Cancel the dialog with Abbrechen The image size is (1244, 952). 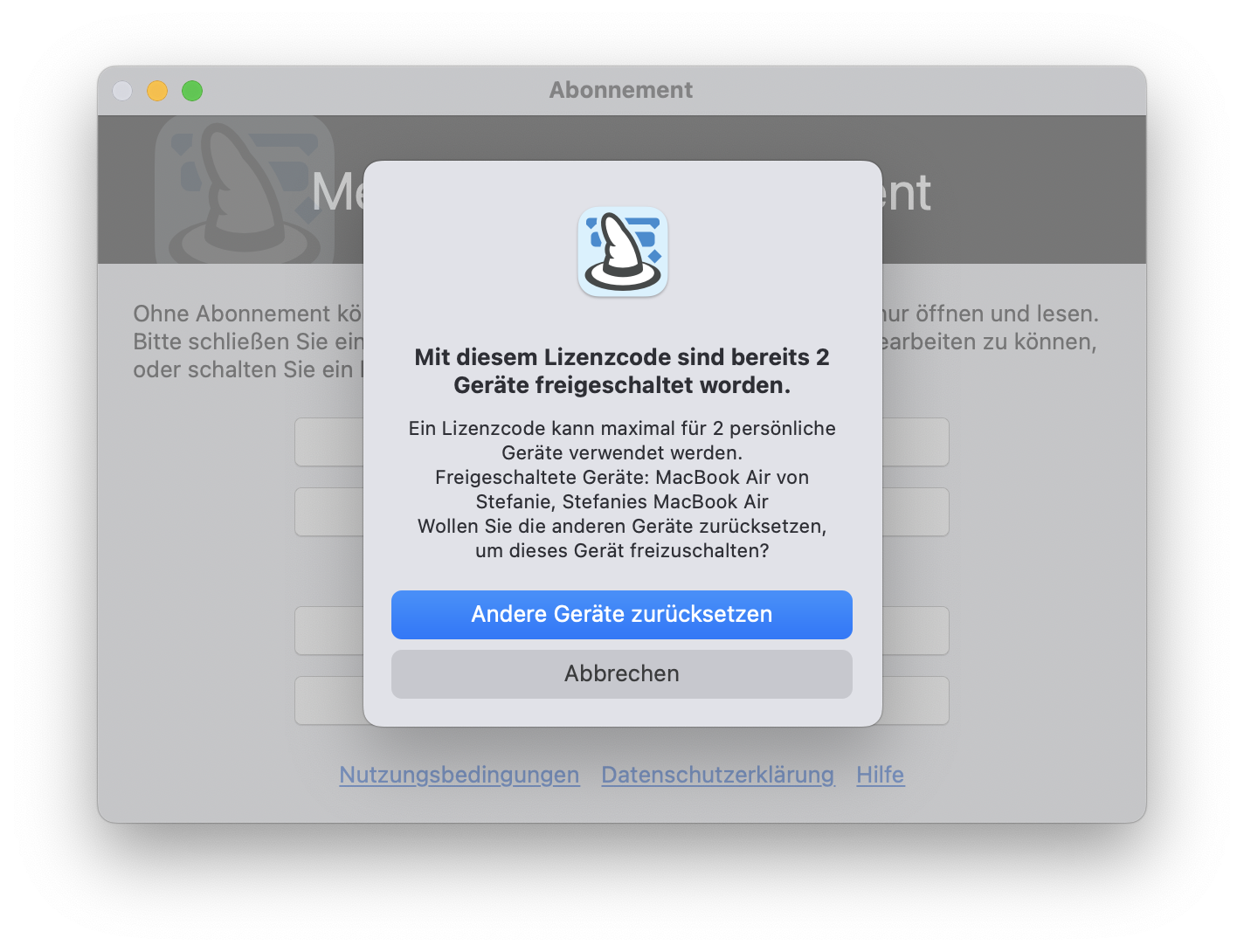click(621, 673)
